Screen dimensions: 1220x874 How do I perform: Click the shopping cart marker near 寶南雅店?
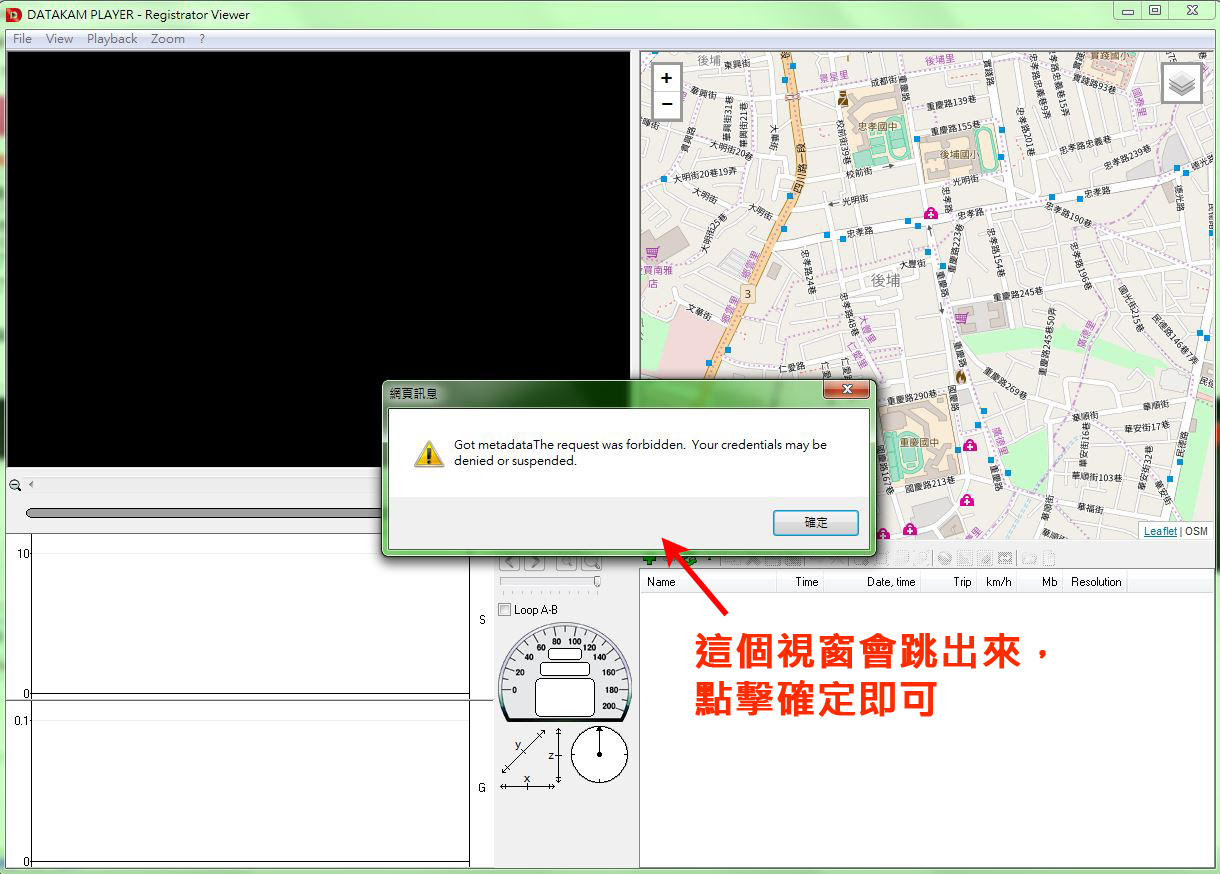(652, 252)
